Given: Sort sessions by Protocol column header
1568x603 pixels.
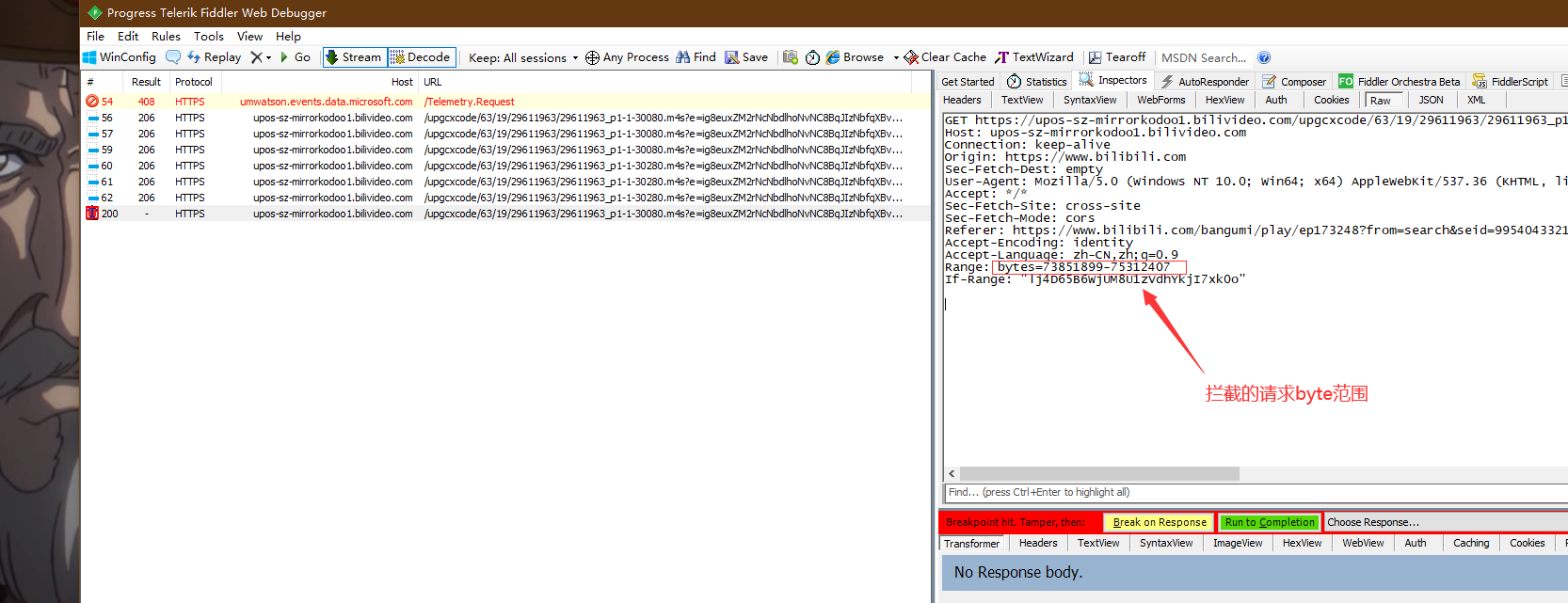Looking at the screenshot, I should pyautogui.click(x=194, y=82).
